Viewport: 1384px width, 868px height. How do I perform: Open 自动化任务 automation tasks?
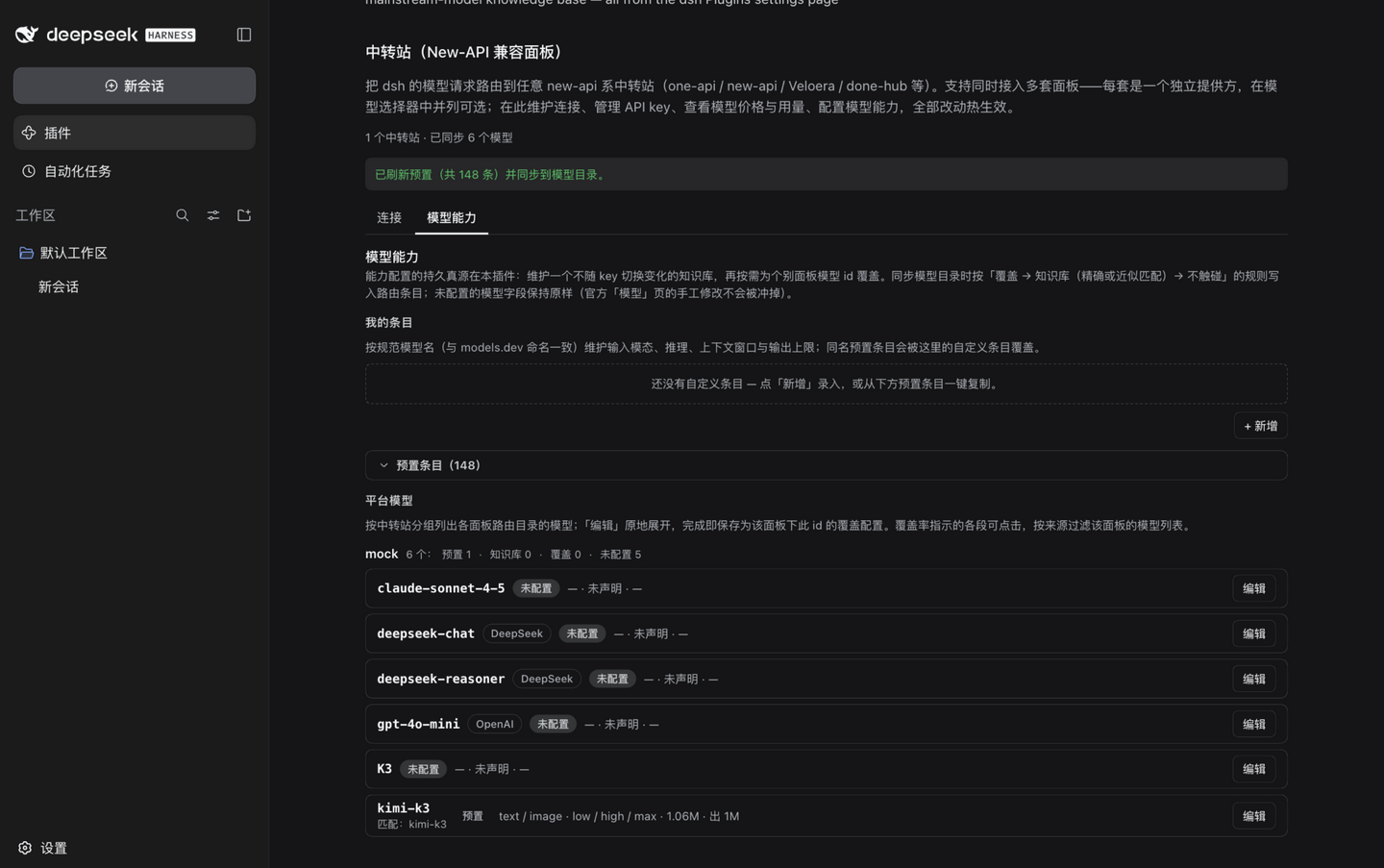tap(135, 171)
